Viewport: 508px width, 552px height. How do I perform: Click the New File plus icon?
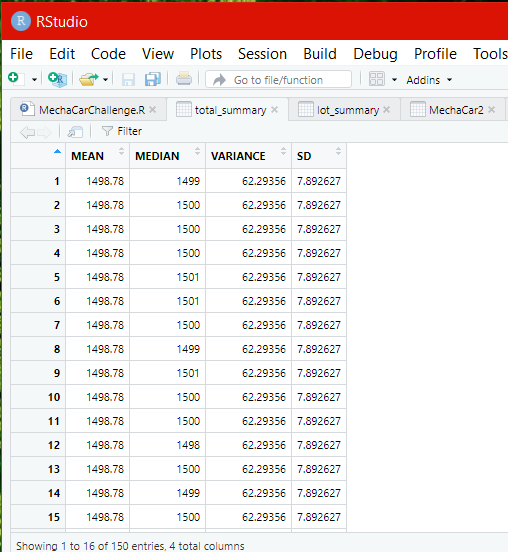tap(15, 79)
